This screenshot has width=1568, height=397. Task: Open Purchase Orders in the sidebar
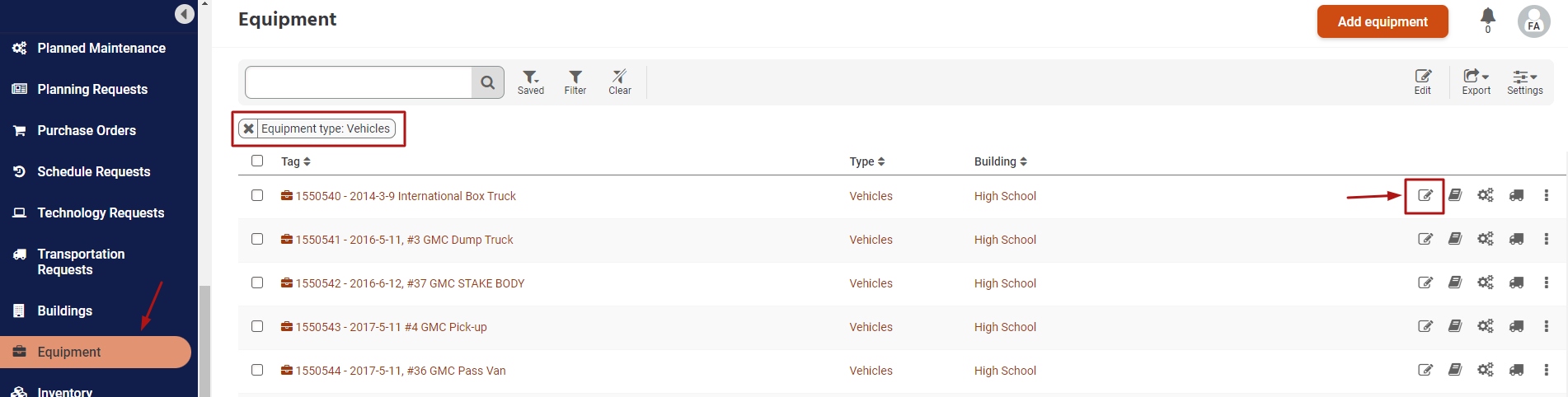click(87, 130)
